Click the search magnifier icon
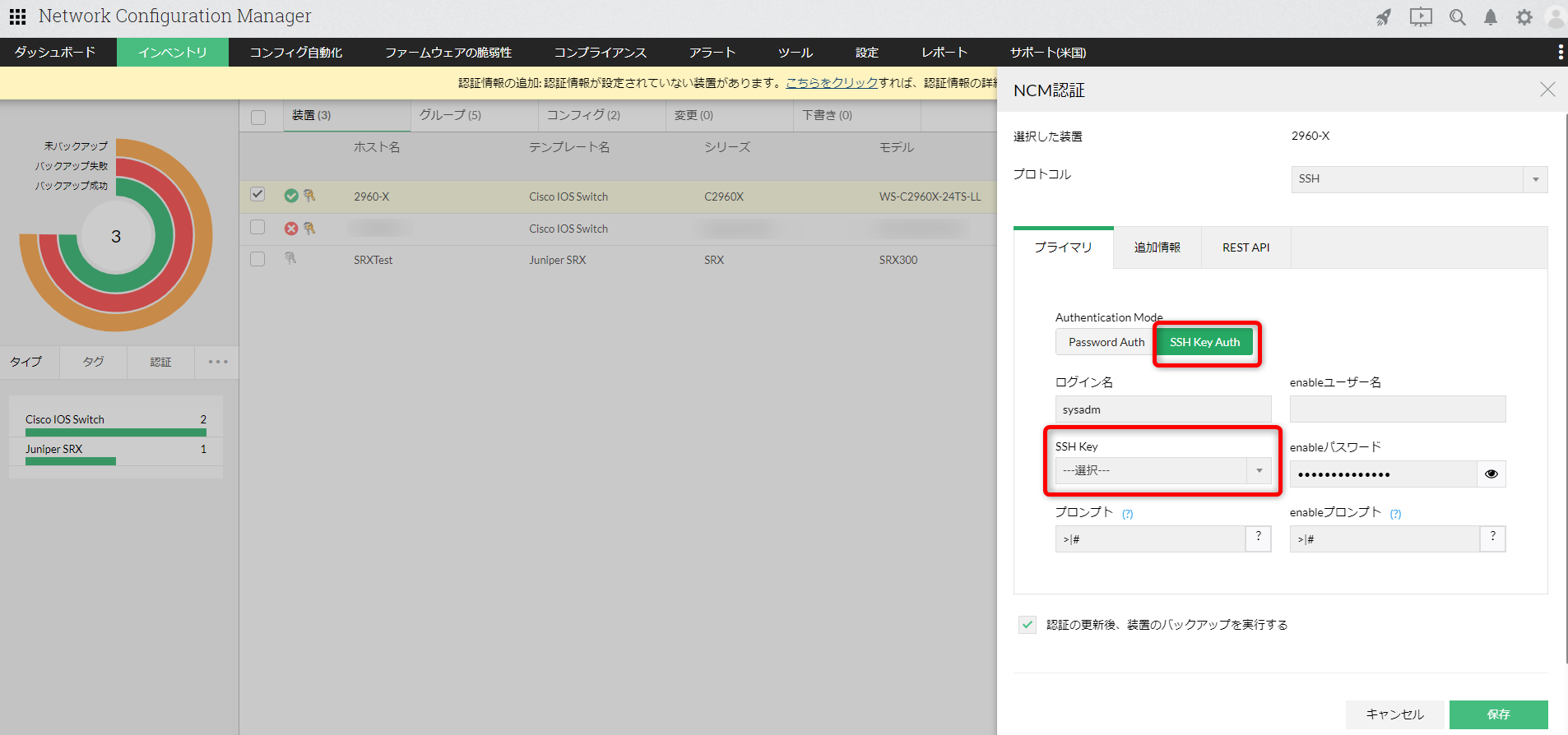1568x735 pixels. pyautogui.click(x=1457, y=17)
